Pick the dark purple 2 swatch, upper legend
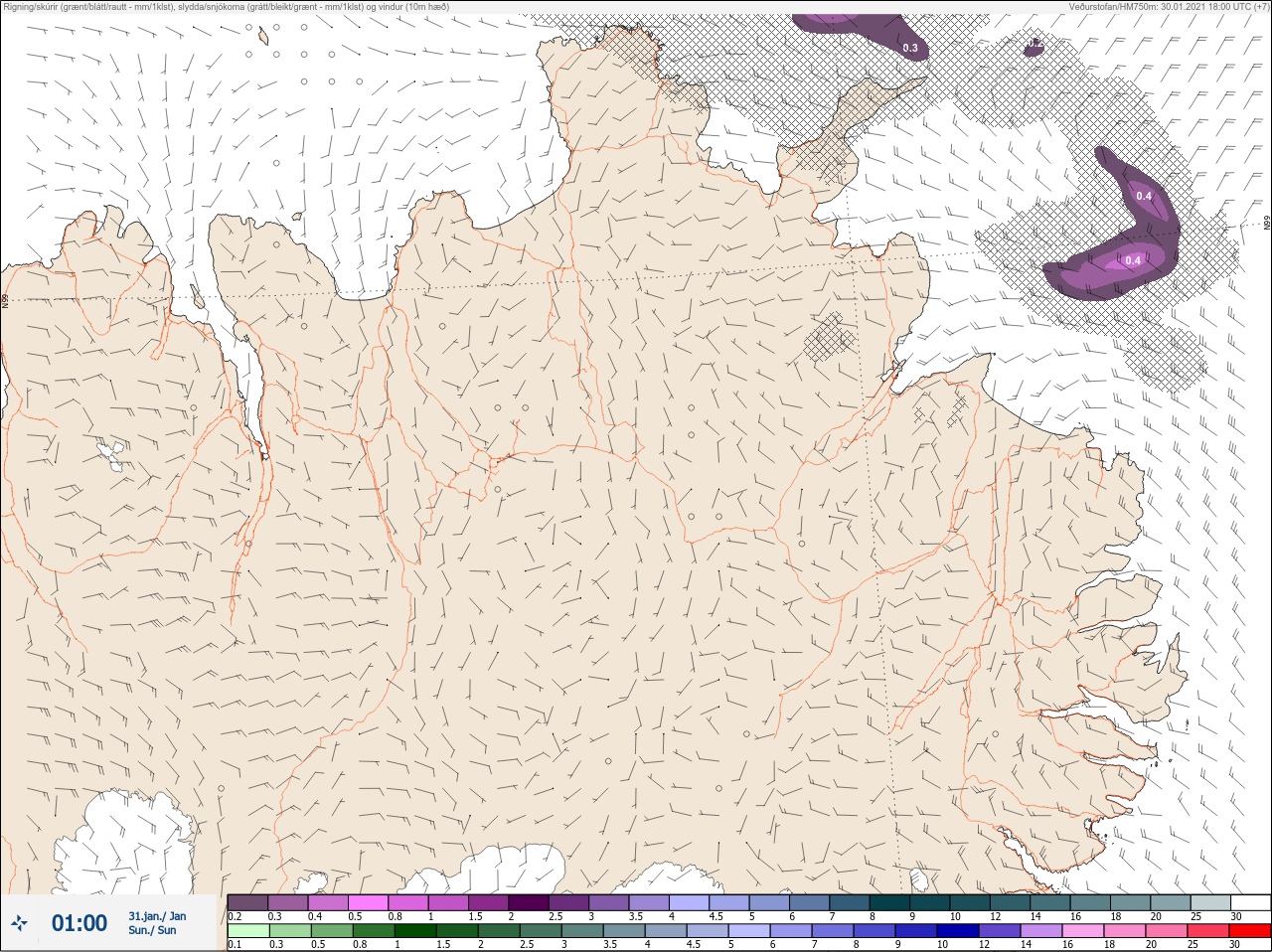Viewport: 1272px width, 952px height. point(529,902)
